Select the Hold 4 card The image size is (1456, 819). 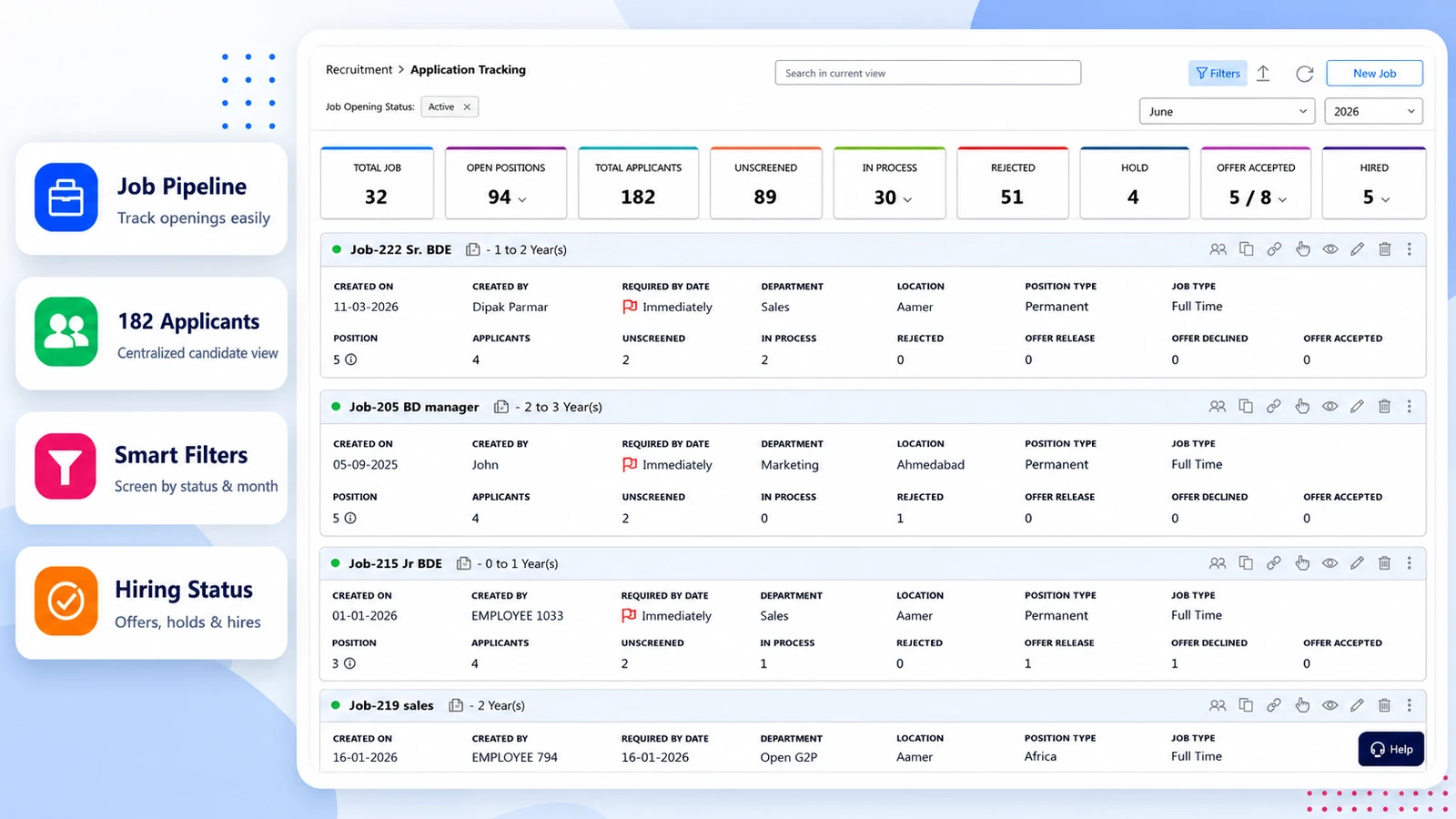coord(1134,183)
